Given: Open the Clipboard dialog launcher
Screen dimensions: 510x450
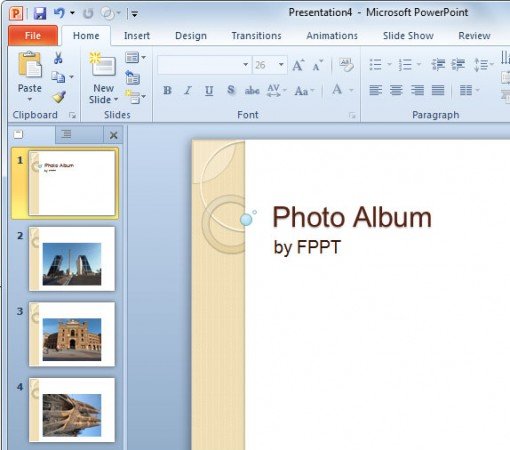Looking at the screenshot, I should 72,115.
